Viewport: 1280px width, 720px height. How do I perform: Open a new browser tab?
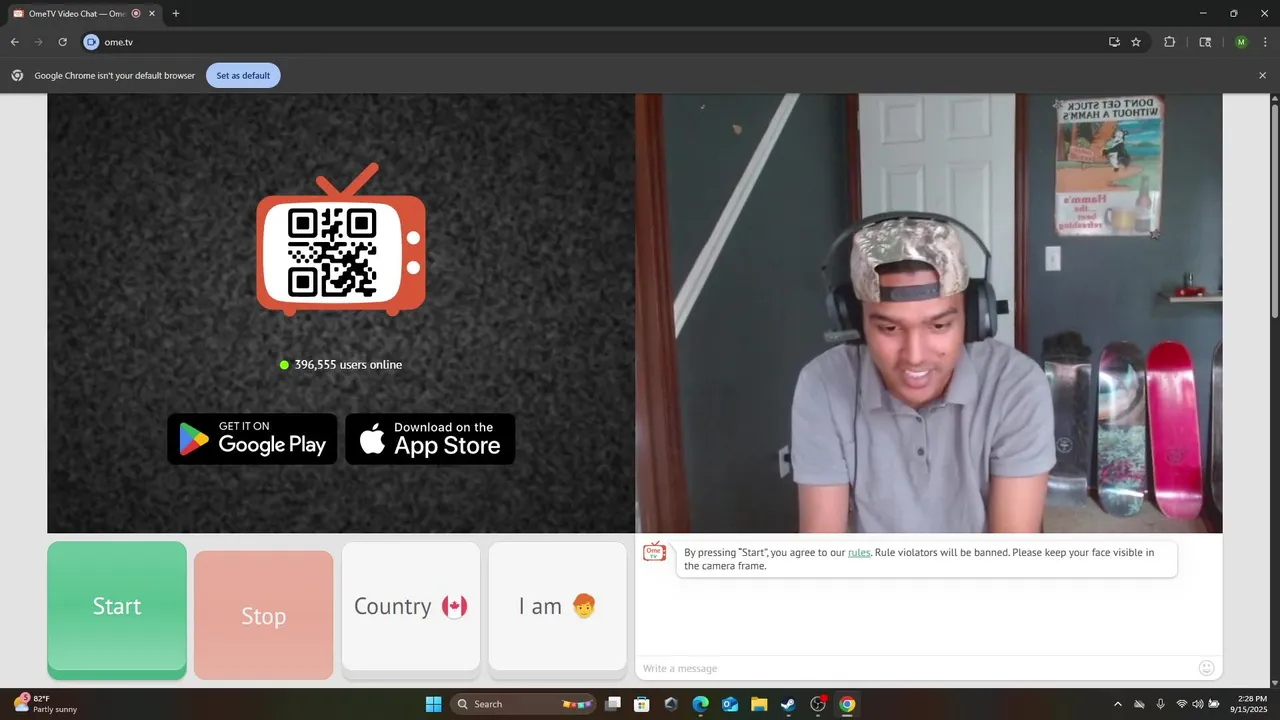pos(176,14)
